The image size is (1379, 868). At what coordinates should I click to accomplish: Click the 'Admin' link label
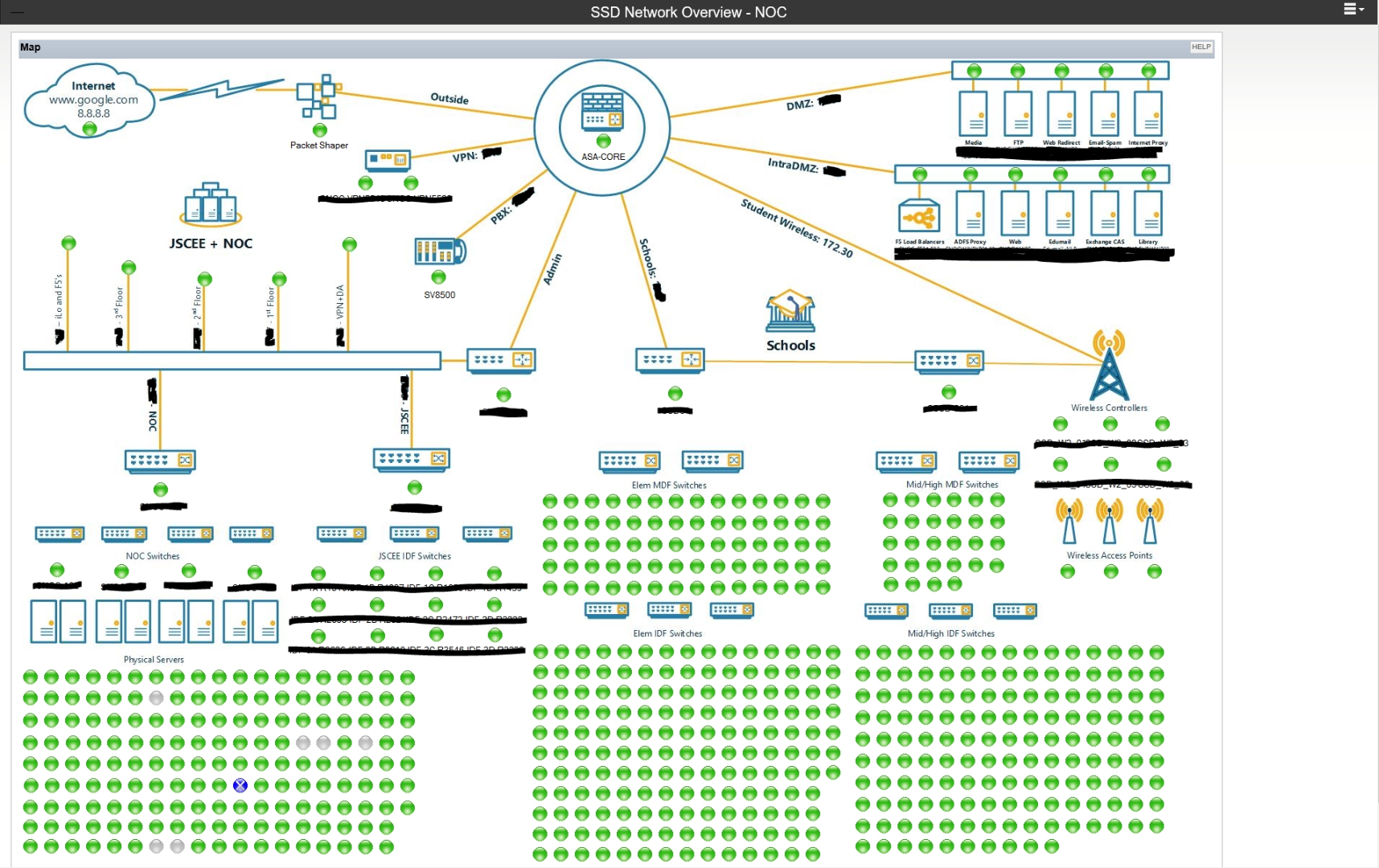pyautogui.click(x=552, y=269)
